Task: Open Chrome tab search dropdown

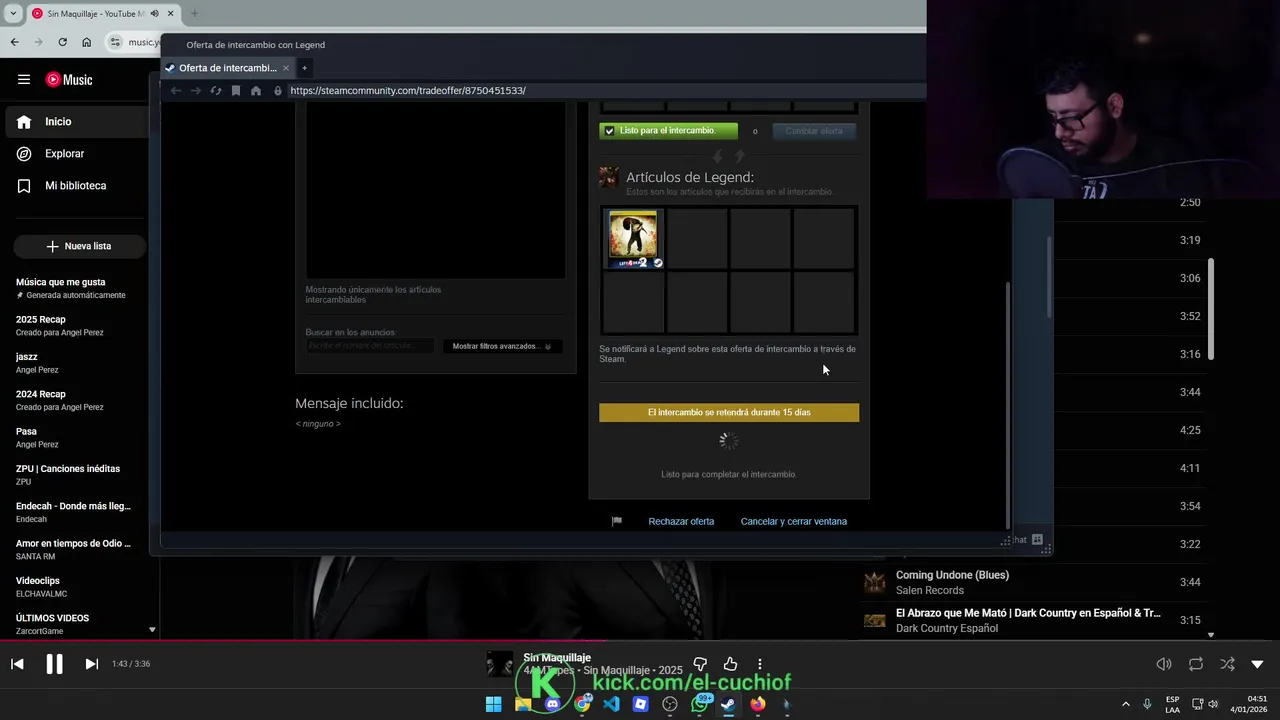Action: coord(13,14)
